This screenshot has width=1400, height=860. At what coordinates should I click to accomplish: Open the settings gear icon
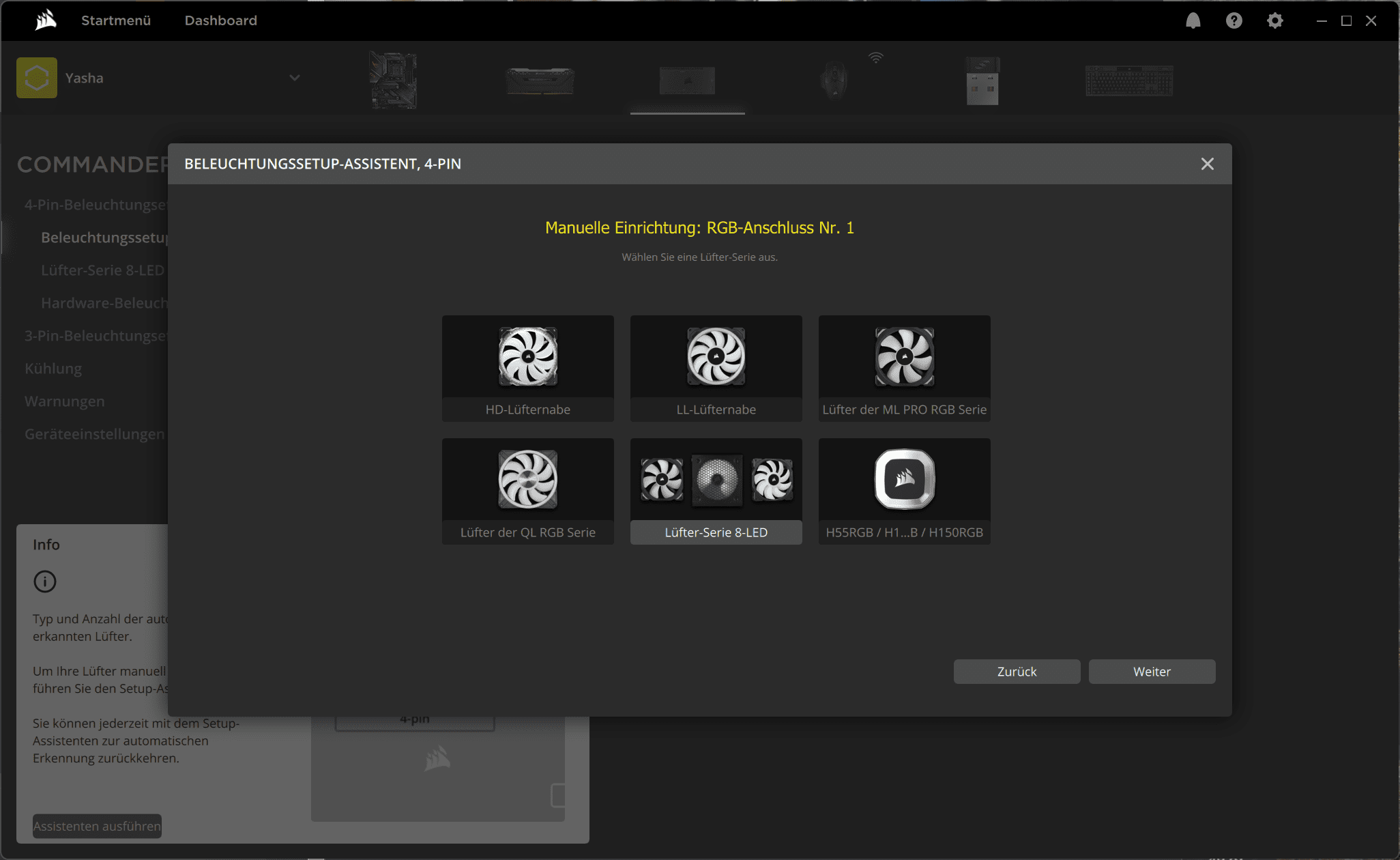click(1274, 20)
